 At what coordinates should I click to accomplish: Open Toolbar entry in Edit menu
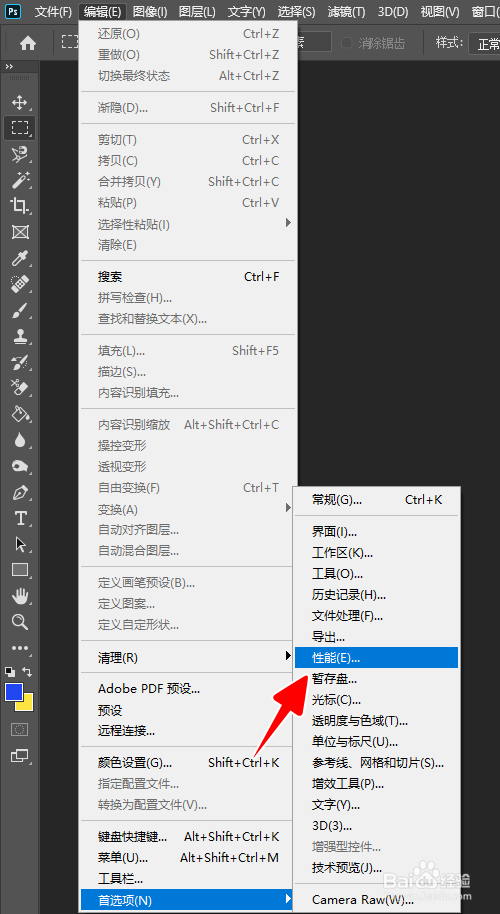188,878
